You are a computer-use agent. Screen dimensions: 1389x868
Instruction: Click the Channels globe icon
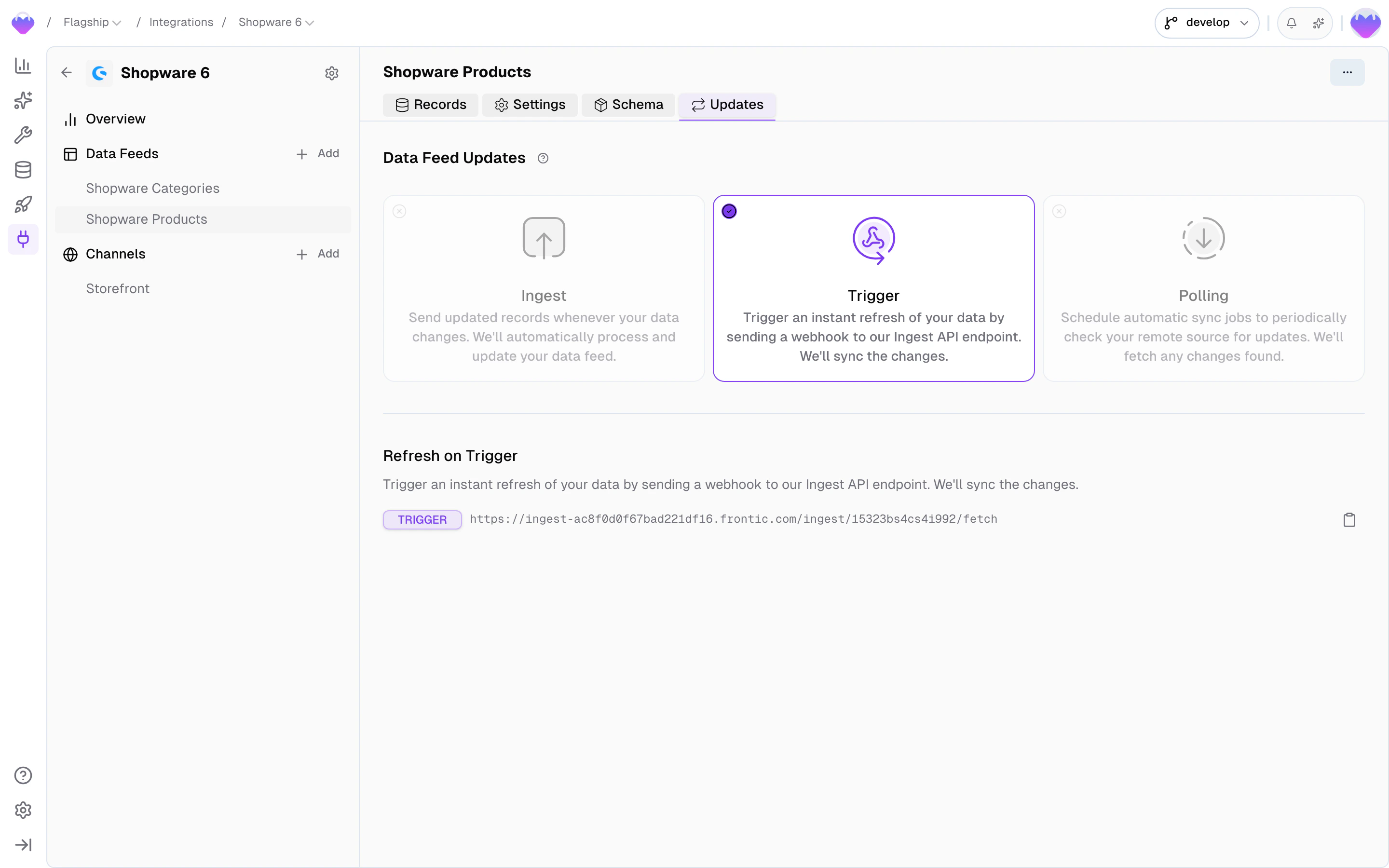click(70, 254)
